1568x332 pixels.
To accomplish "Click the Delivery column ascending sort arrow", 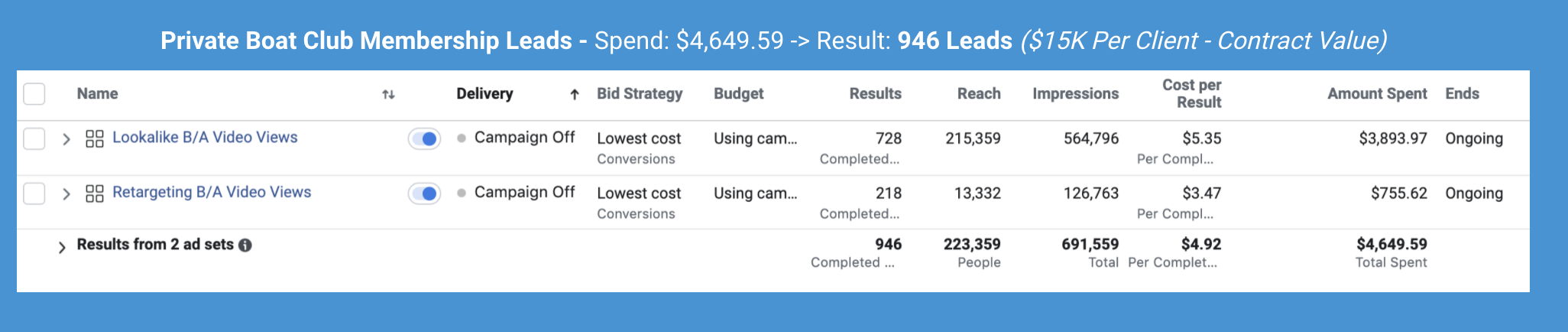I will tap(574, 95).
